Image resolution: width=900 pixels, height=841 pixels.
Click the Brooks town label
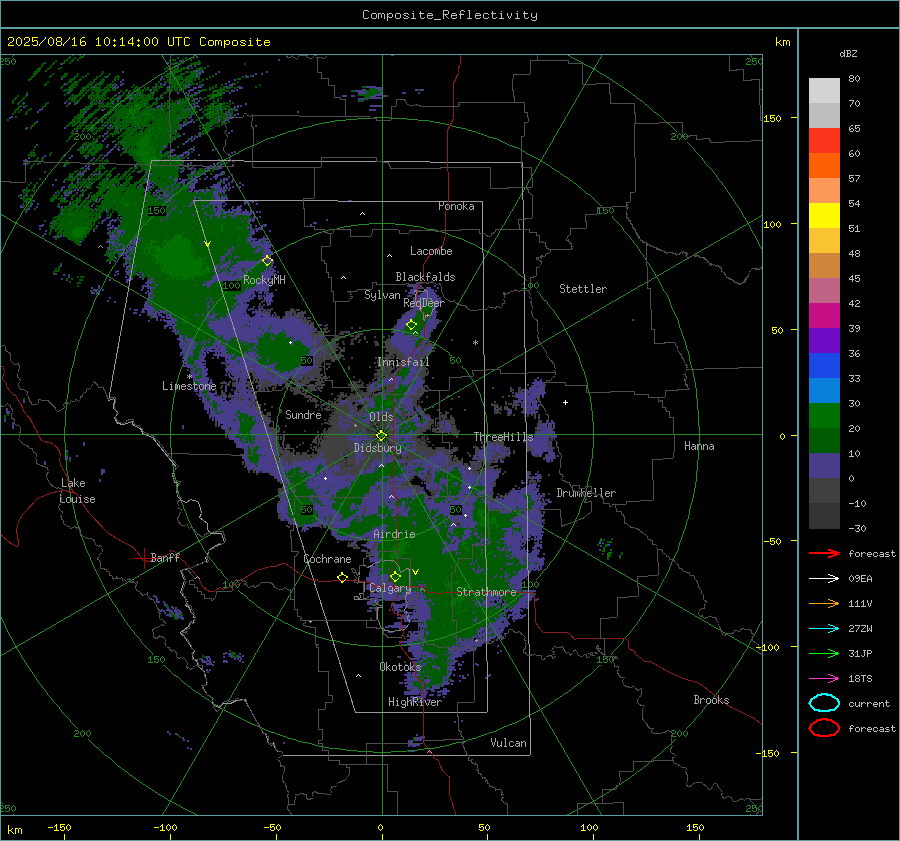click(x=711, y=700)
